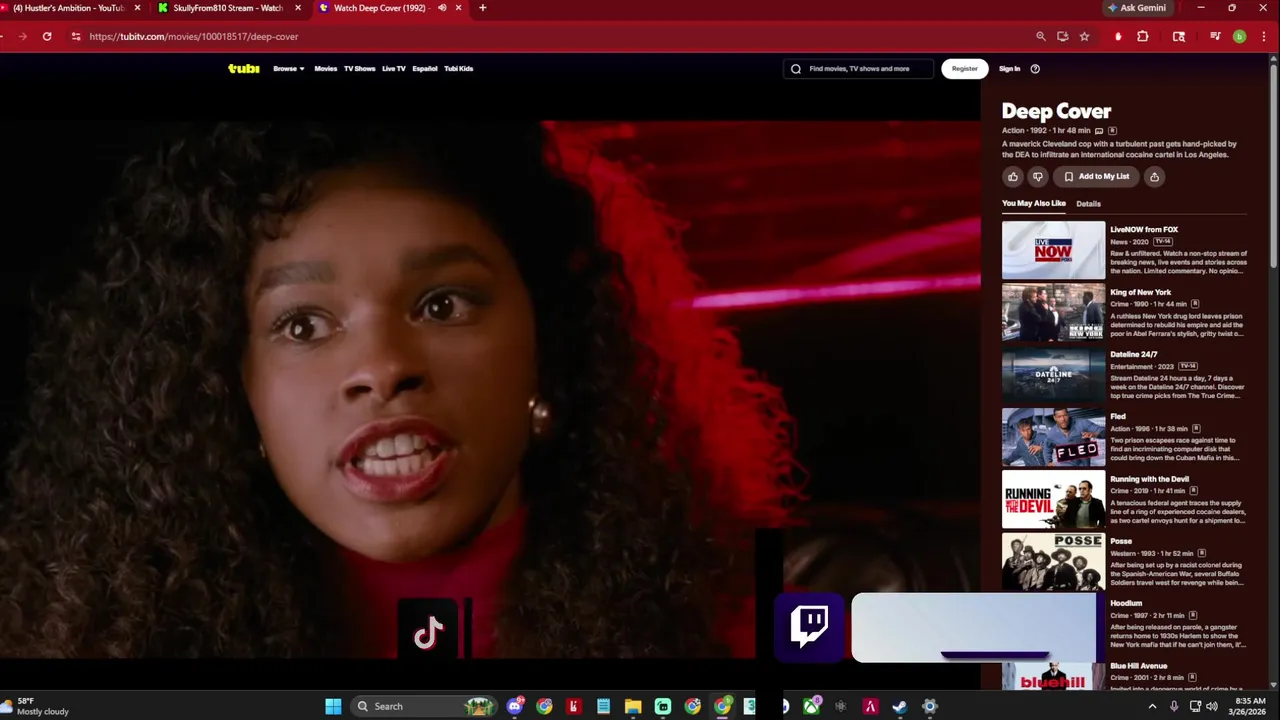Click the Register button

click(x=965, y=69)
